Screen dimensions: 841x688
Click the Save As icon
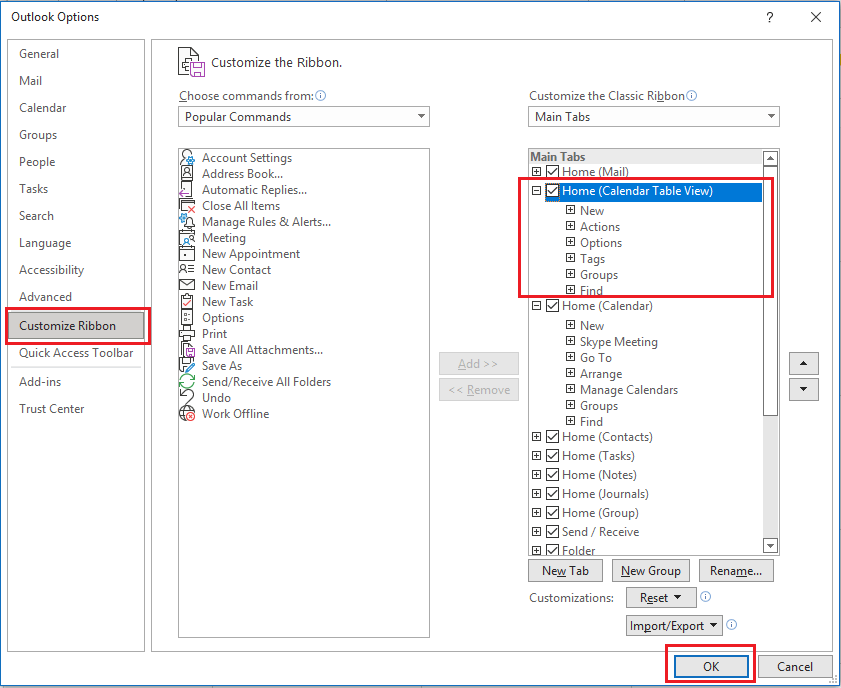(x=187, y=366)
